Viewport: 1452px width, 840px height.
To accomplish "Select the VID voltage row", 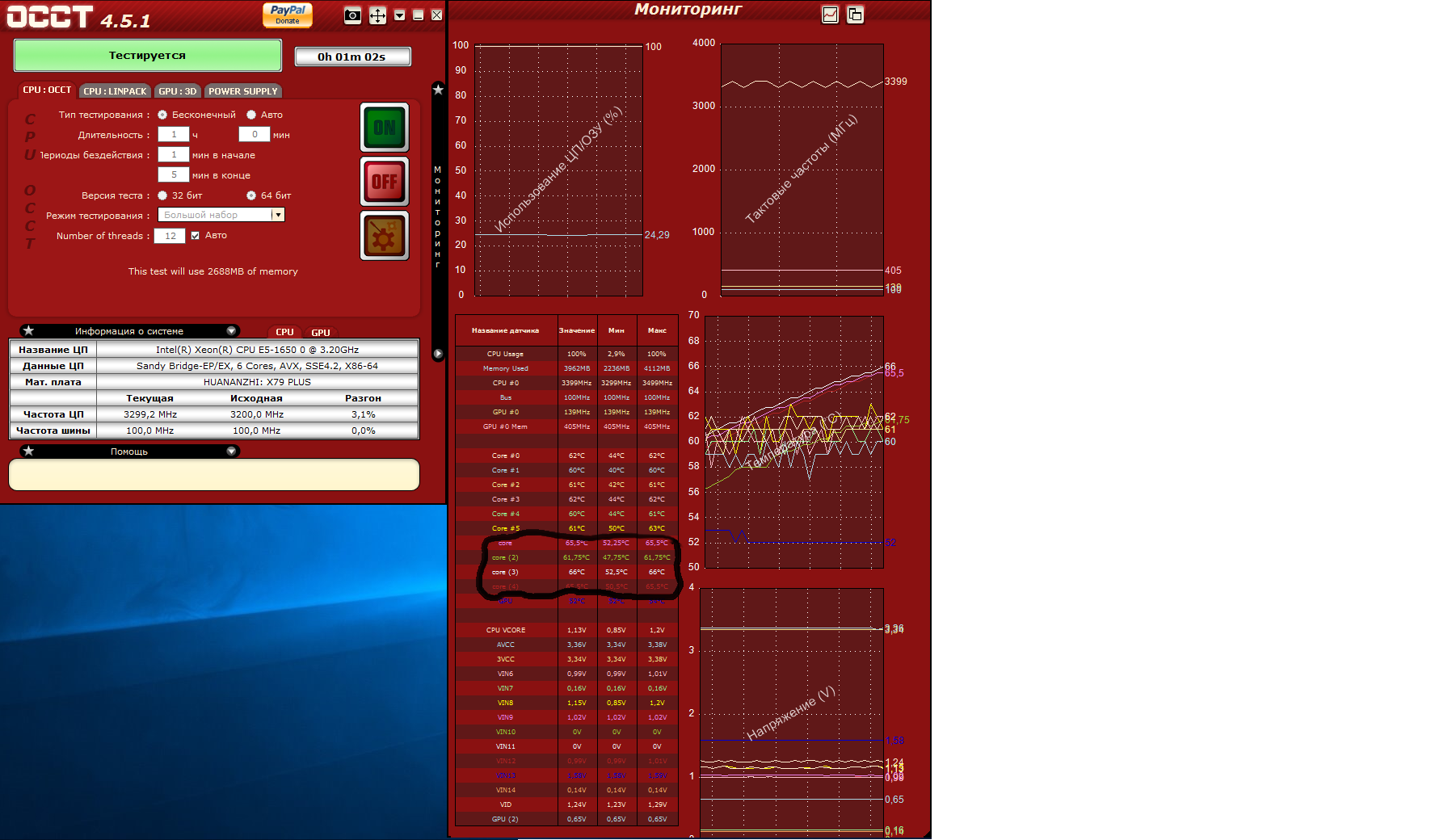I will (x=566, y=804).
